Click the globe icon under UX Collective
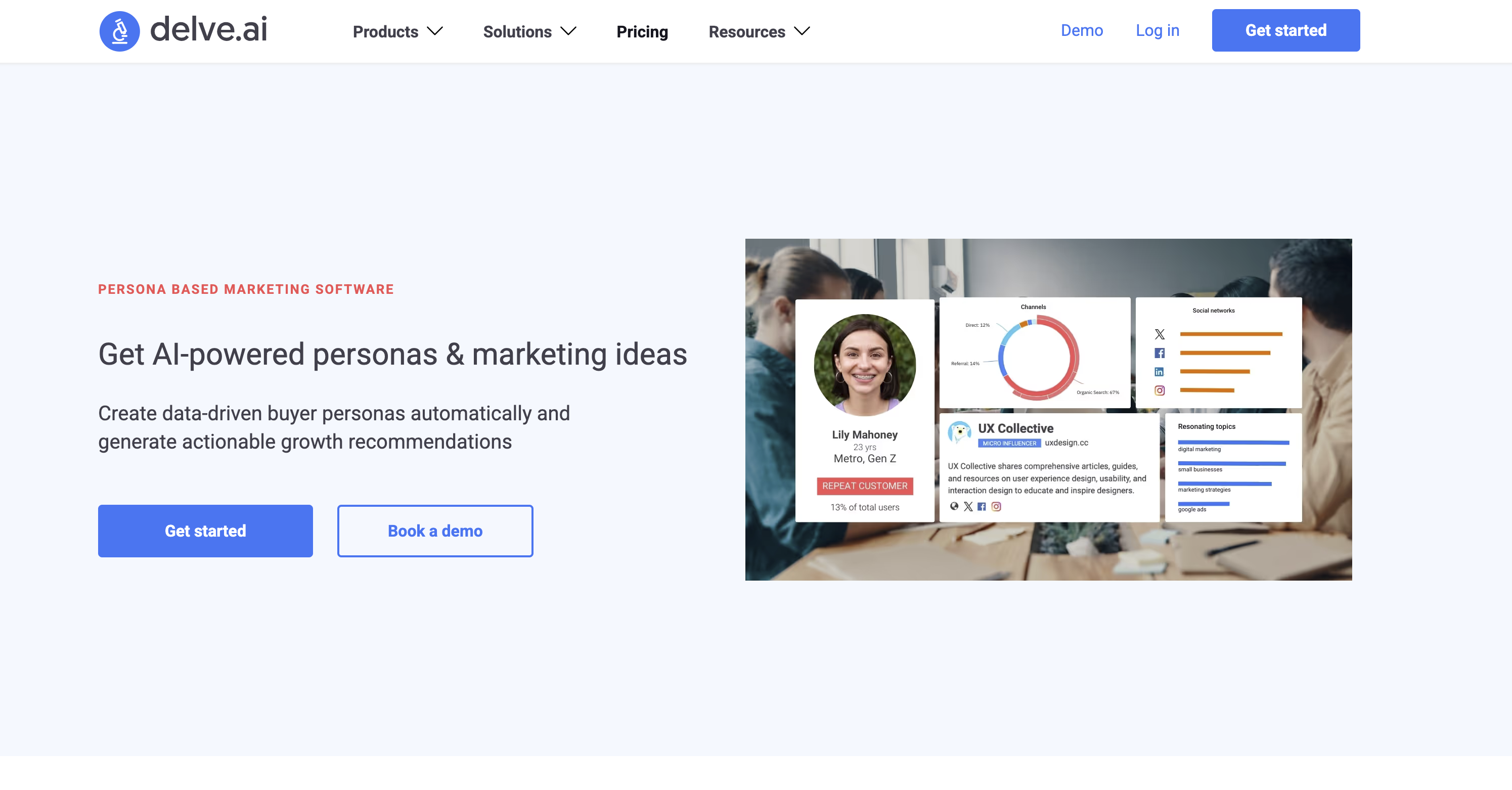 (954, 506)
